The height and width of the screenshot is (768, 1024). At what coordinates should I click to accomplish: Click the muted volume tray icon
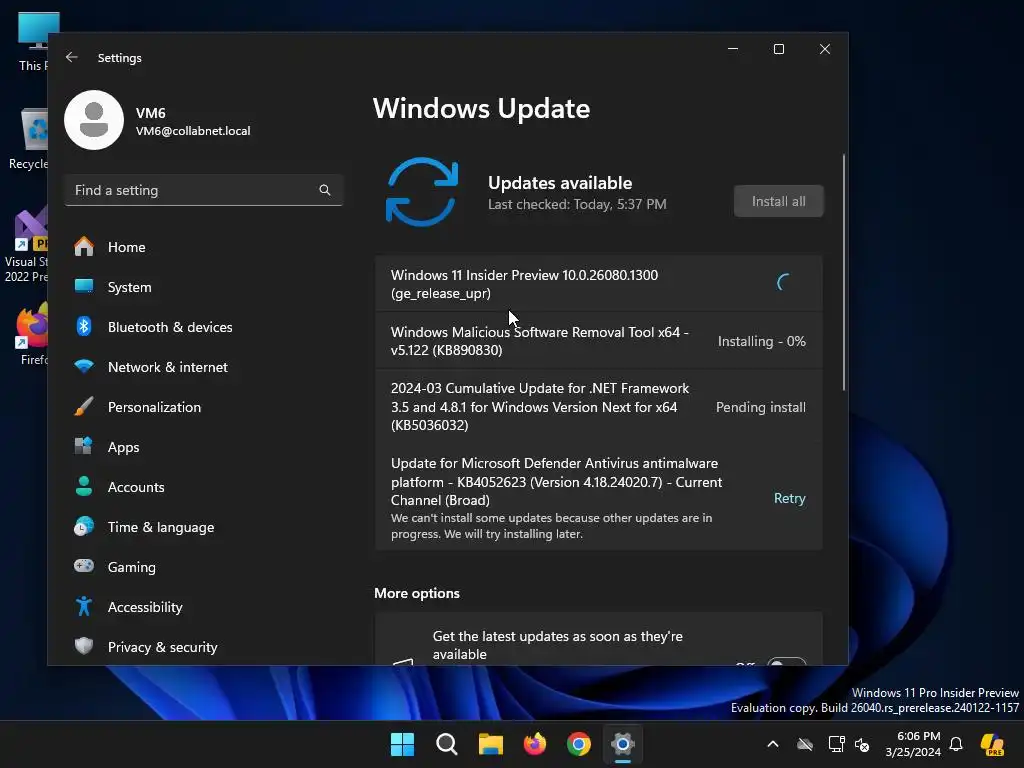click(x=862, y=744)
